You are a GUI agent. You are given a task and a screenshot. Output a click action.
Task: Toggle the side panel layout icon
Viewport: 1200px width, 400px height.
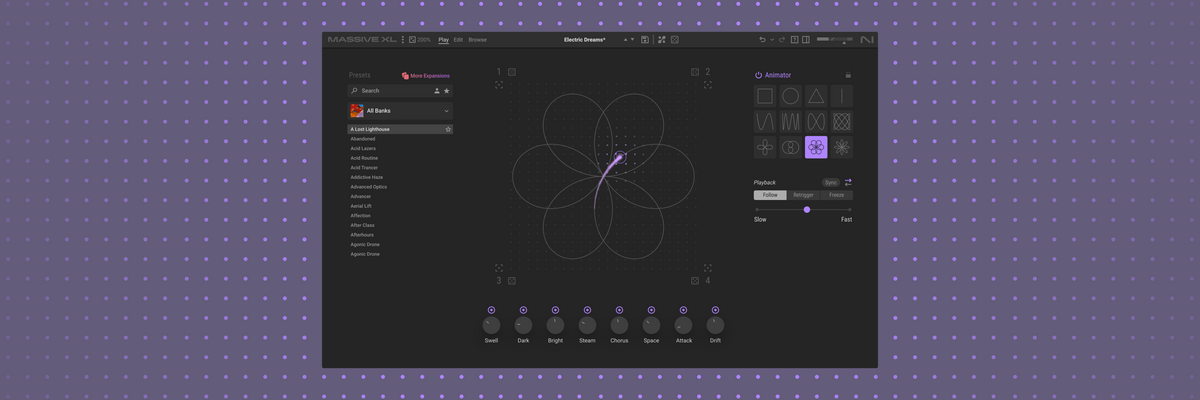[x=806, y=40]
